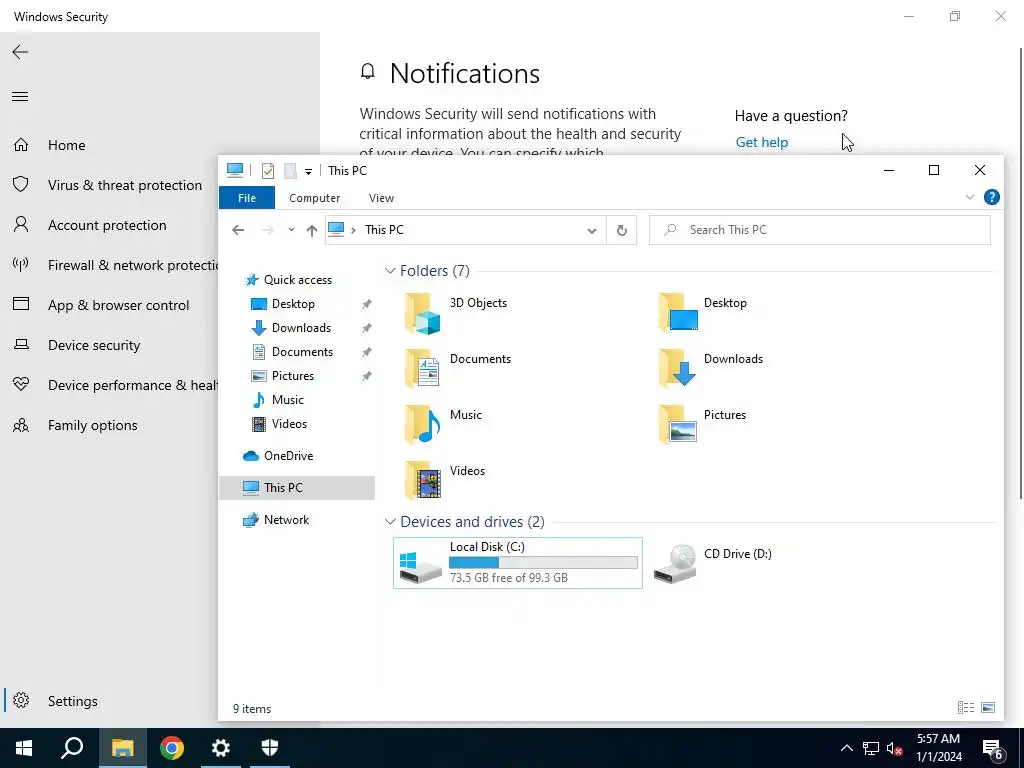1024x768 pixels.
Task: Select Network in navigation pane
Action: click(286, 520)
